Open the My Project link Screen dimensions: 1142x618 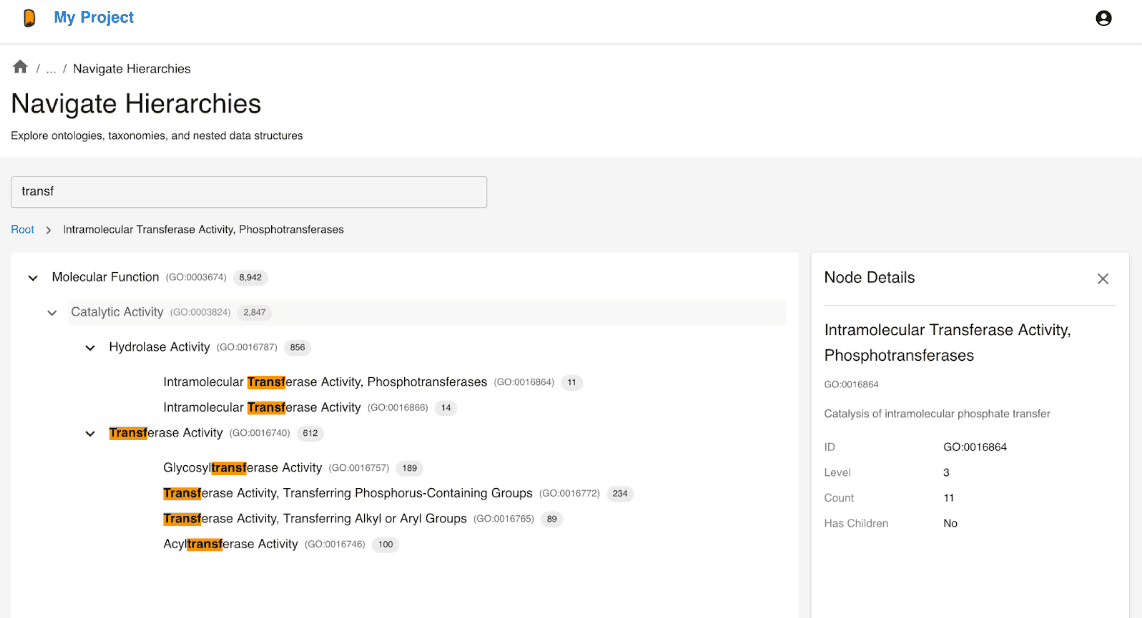[93, 17]
